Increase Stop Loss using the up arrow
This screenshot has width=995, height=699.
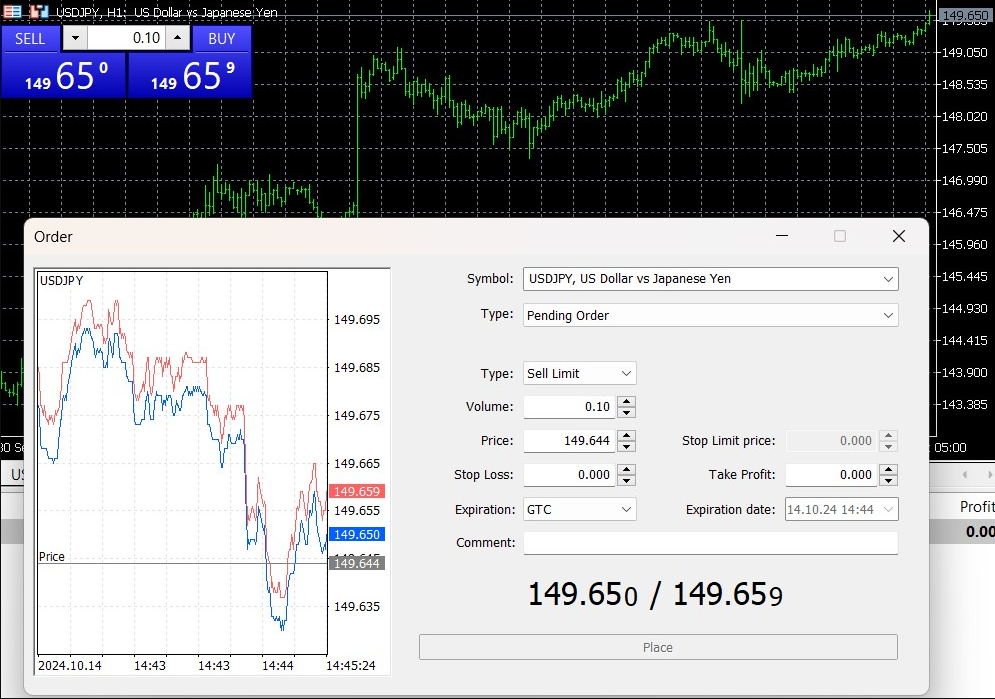(626, 469)
